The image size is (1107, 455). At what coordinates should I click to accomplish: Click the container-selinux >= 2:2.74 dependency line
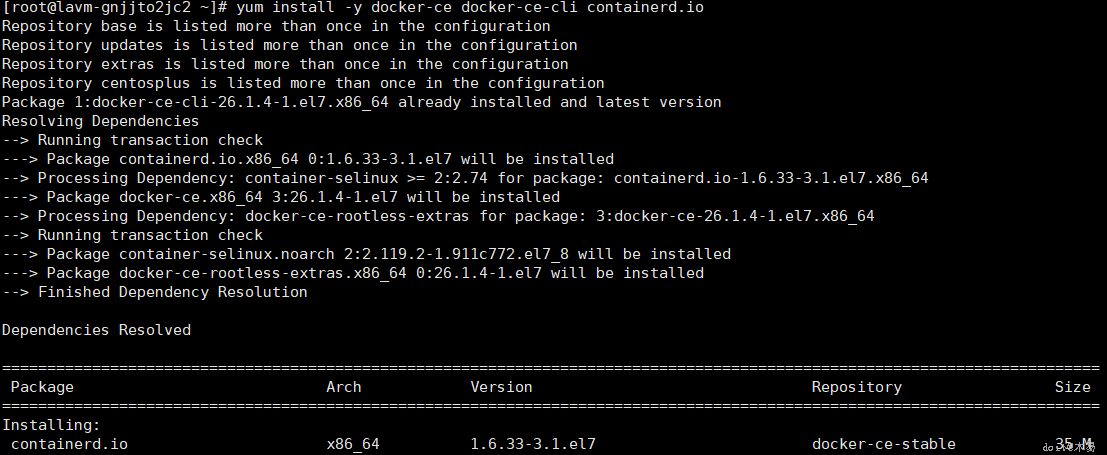(x=465, y=178)
